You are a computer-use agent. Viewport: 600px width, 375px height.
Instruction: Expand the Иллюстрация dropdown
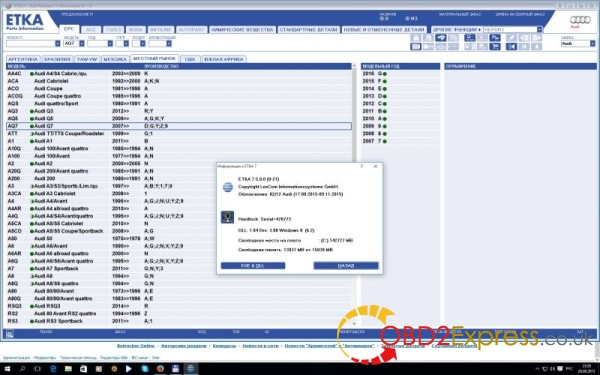tap(169, 44)
